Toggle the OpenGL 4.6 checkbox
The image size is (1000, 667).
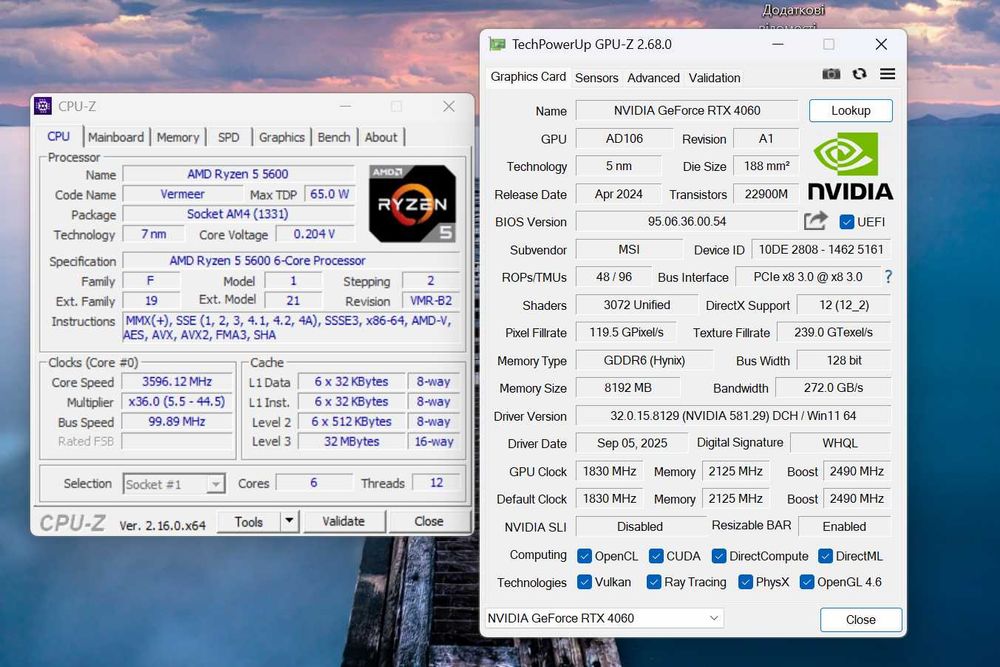pyautogui.click(x=807, y=582)
